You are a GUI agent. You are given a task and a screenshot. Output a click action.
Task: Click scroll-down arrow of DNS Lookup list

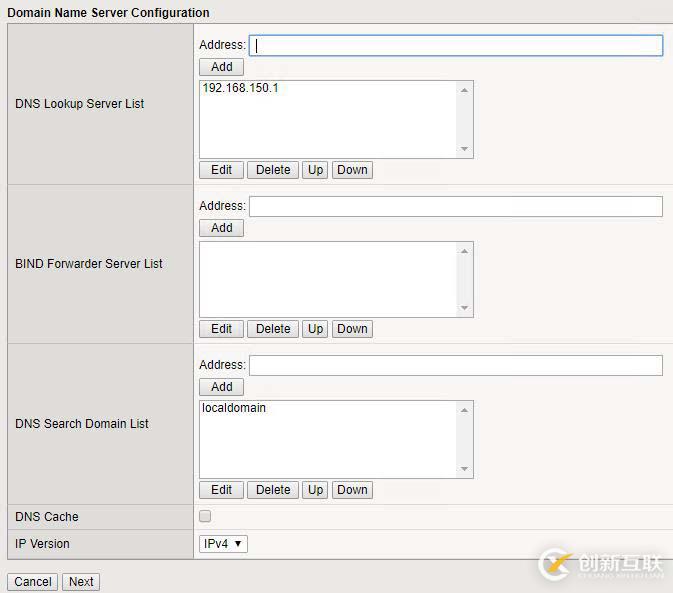(464, 148)
